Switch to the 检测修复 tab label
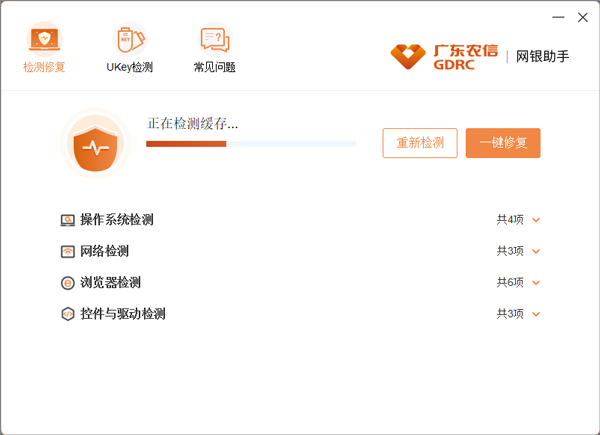This screenshot has width=600, height=435. tap(44, 67)
